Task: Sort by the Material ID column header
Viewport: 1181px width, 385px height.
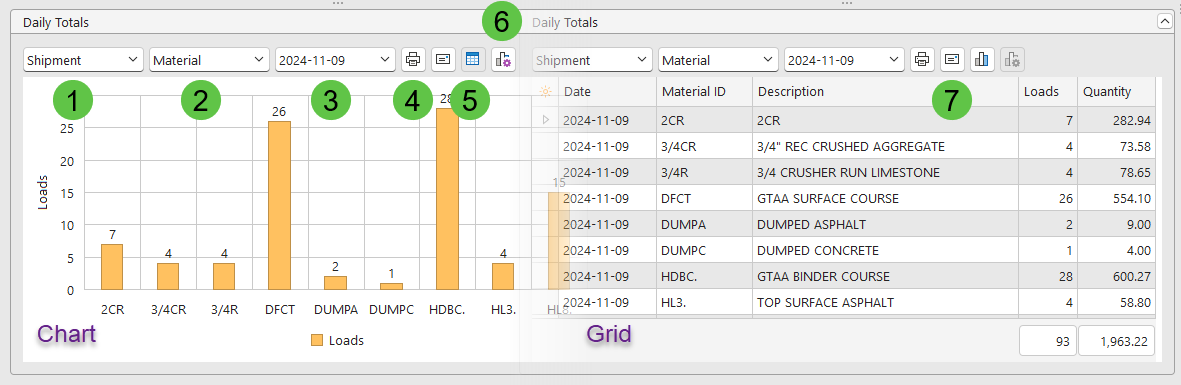Action: click(704, 92)
